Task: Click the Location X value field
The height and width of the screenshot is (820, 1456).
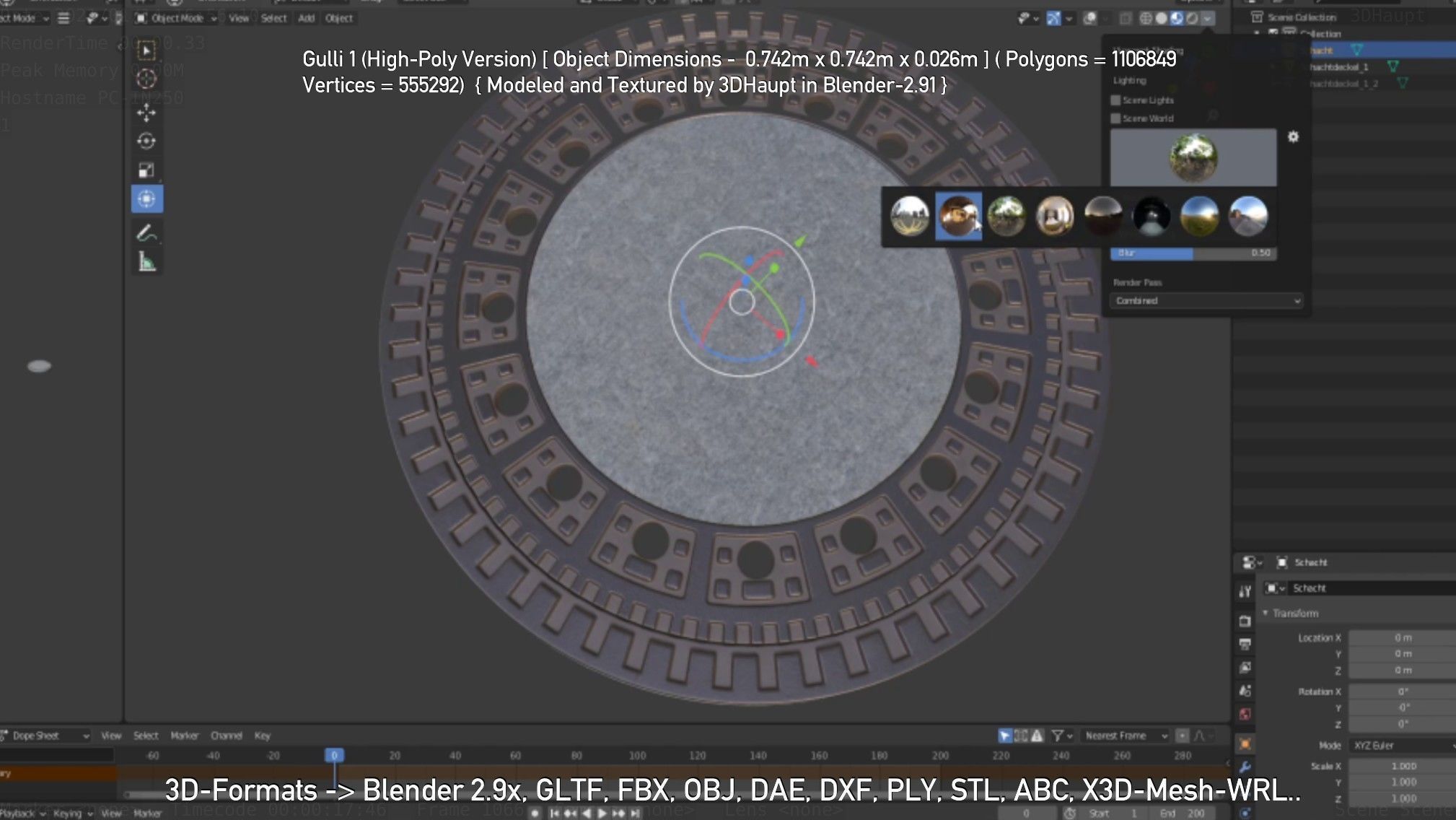Action: coord(1402,638)
